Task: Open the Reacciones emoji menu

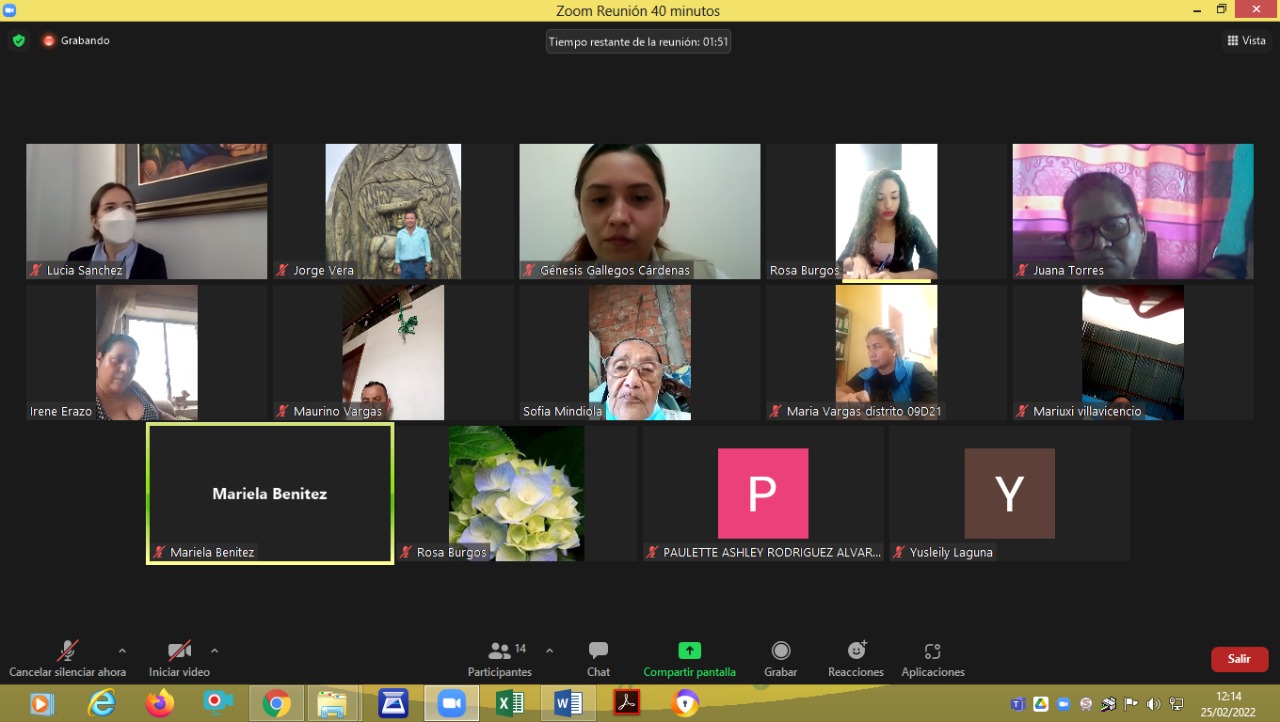Action: click(856, 651)
